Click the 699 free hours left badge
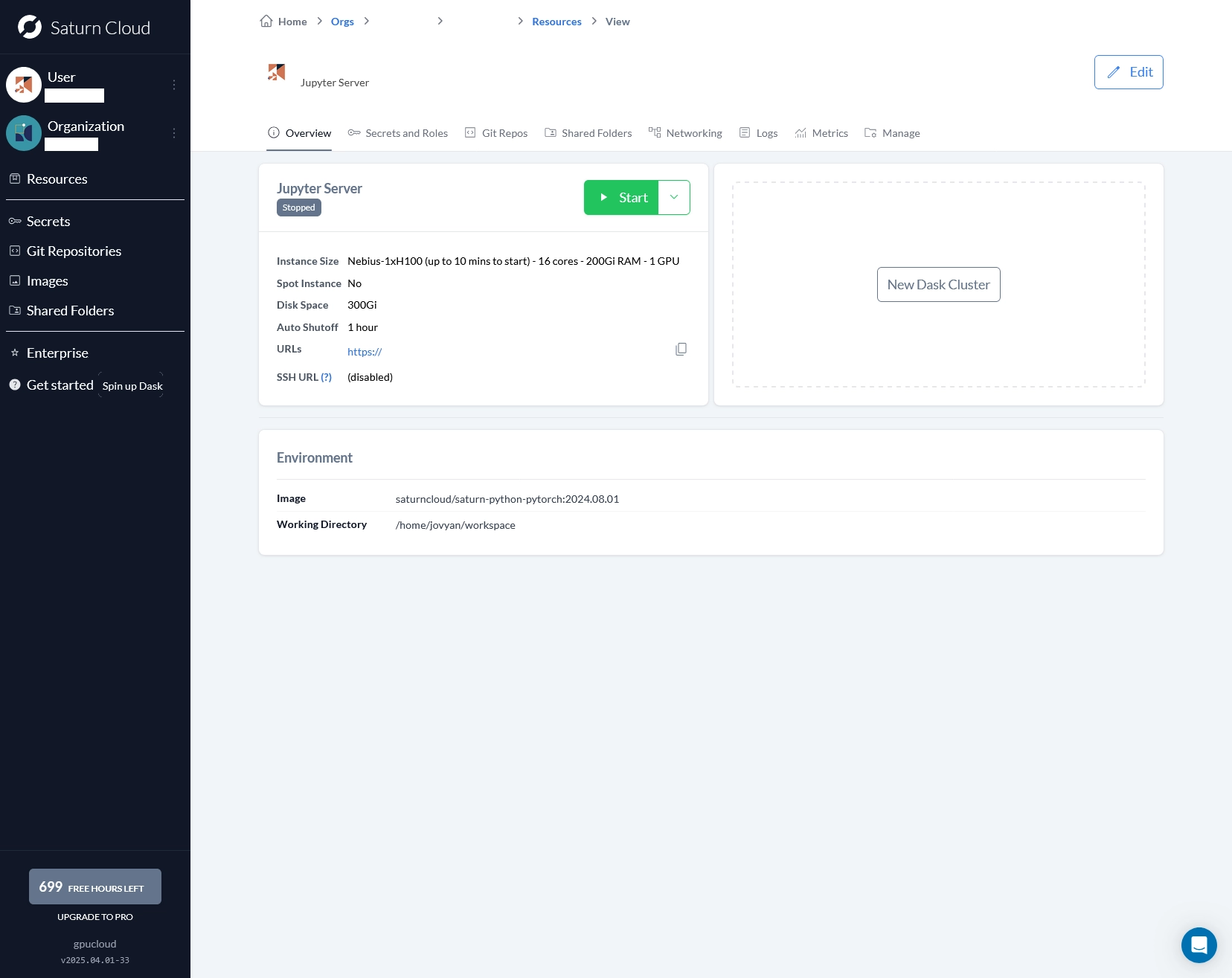This screenshot has width=1232, height=978. tap(95, 887)
